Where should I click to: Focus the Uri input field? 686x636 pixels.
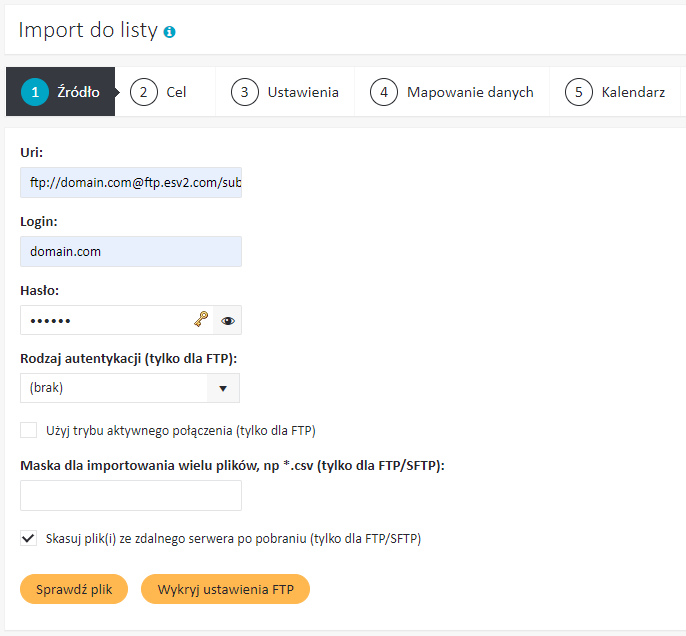pos(131,182)
